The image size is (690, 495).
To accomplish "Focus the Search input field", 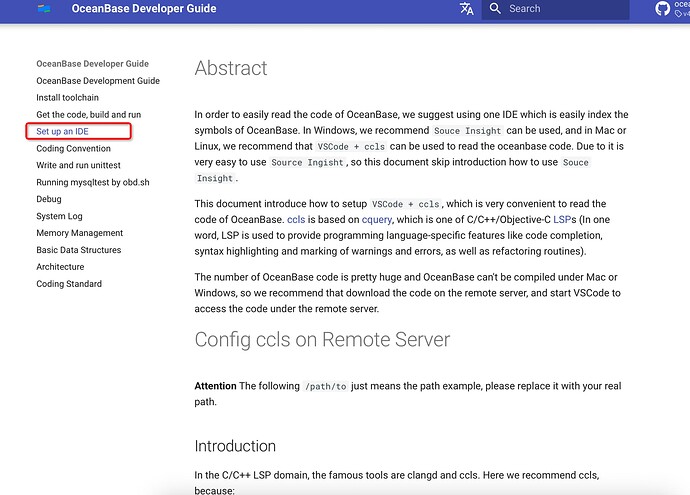I will pyautogui.click(x=555, y=9).
